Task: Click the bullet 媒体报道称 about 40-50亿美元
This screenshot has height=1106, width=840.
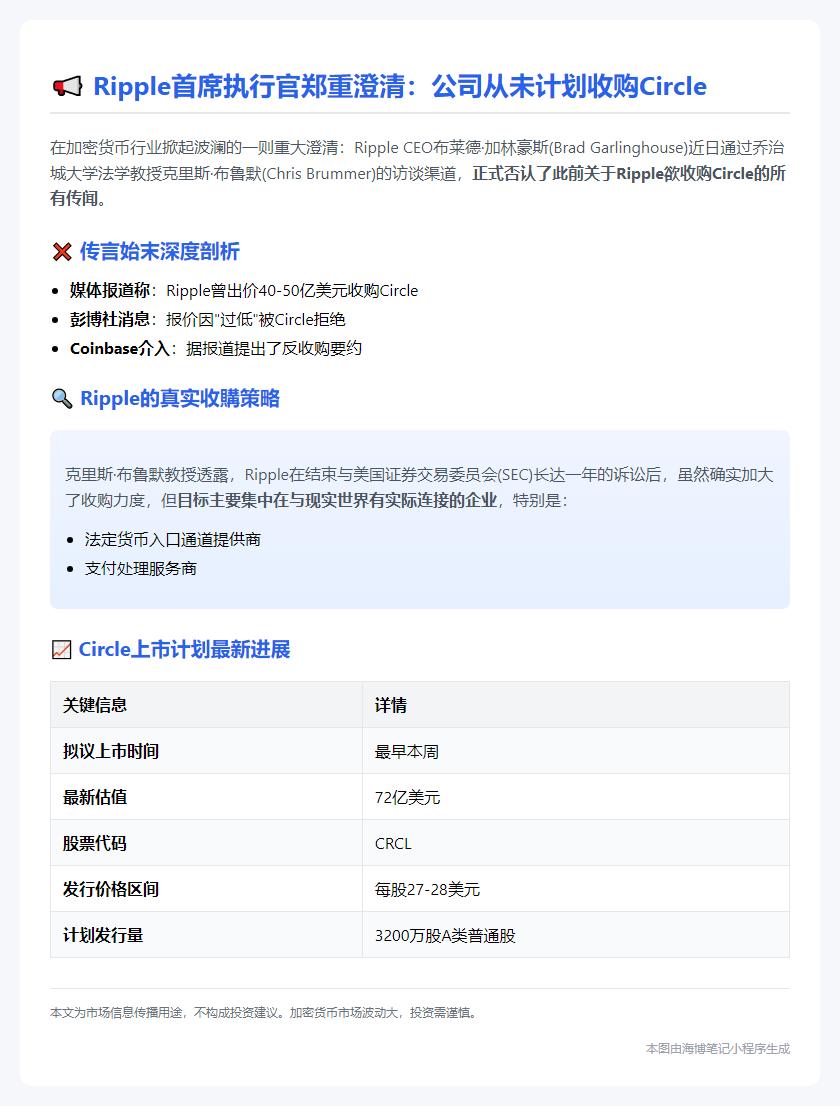Action: (x=244, y=291)
